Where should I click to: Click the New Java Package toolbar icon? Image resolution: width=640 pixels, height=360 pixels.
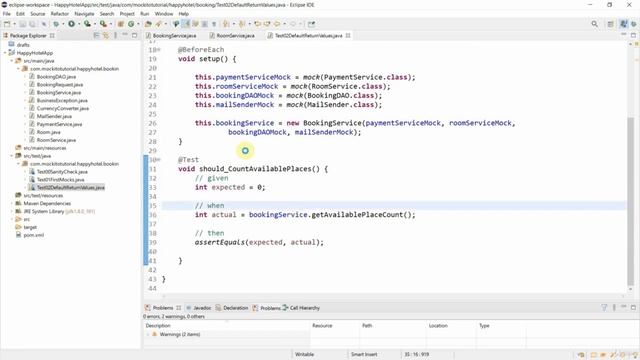point(121,24)
